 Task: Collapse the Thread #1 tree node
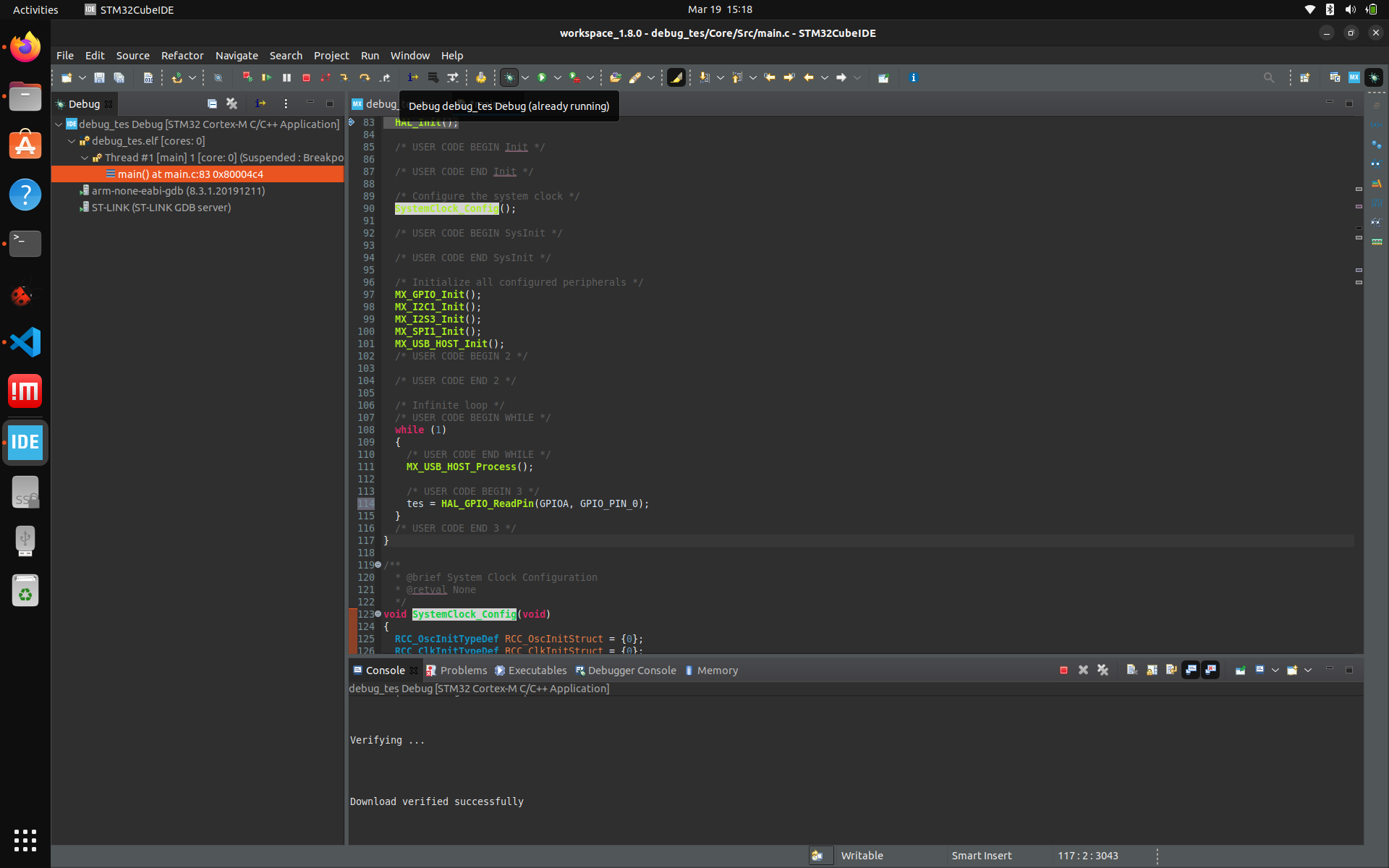85,158
